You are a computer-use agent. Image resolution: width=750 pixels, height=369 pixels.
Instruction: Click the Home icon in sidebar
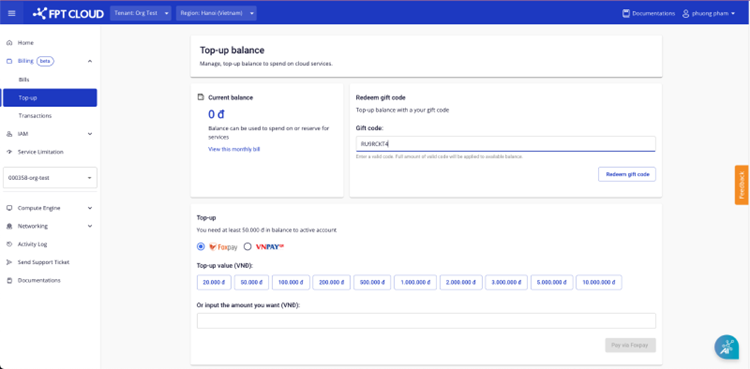pos(9,43)
